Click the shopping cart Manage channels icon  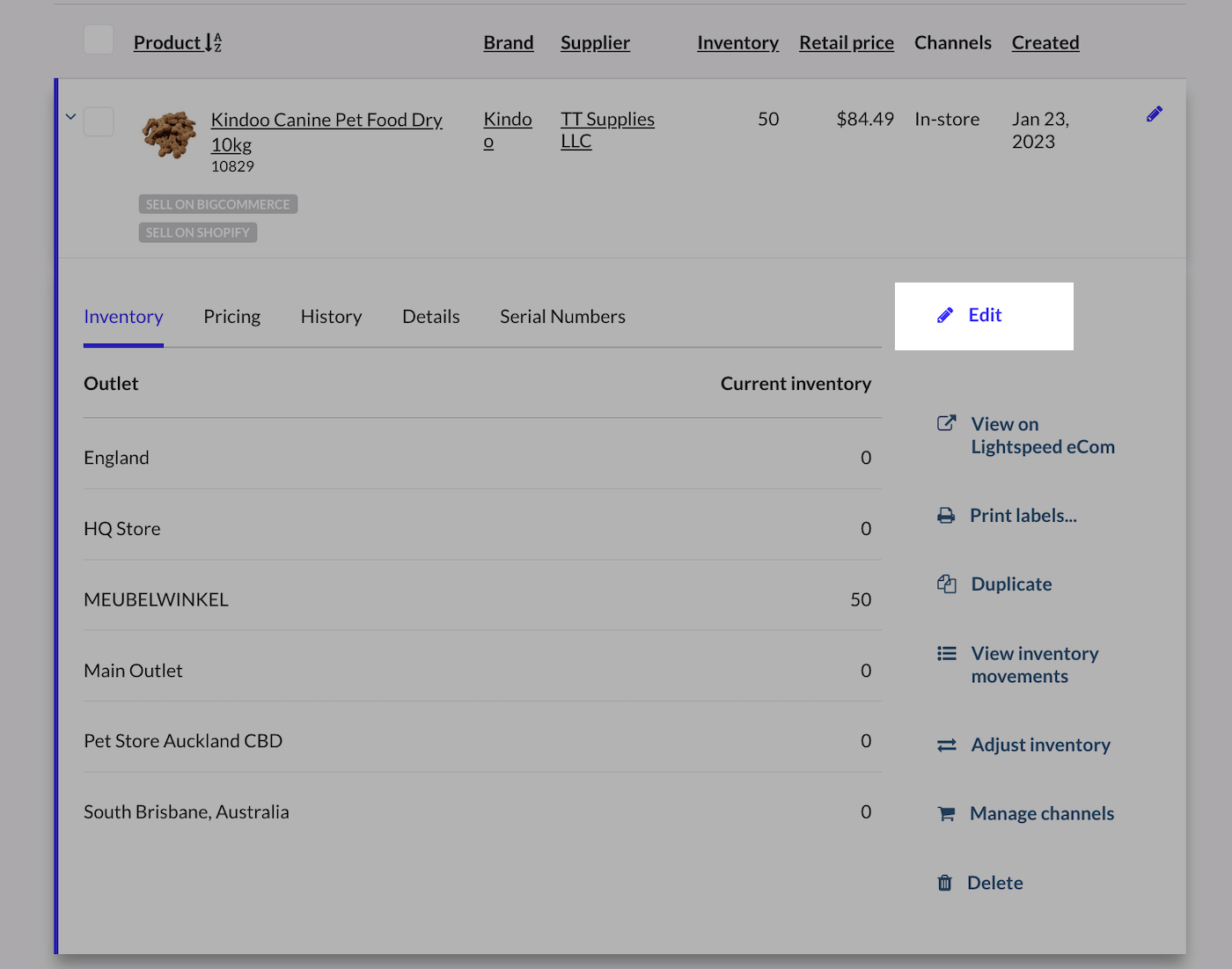tap(947, 814)
